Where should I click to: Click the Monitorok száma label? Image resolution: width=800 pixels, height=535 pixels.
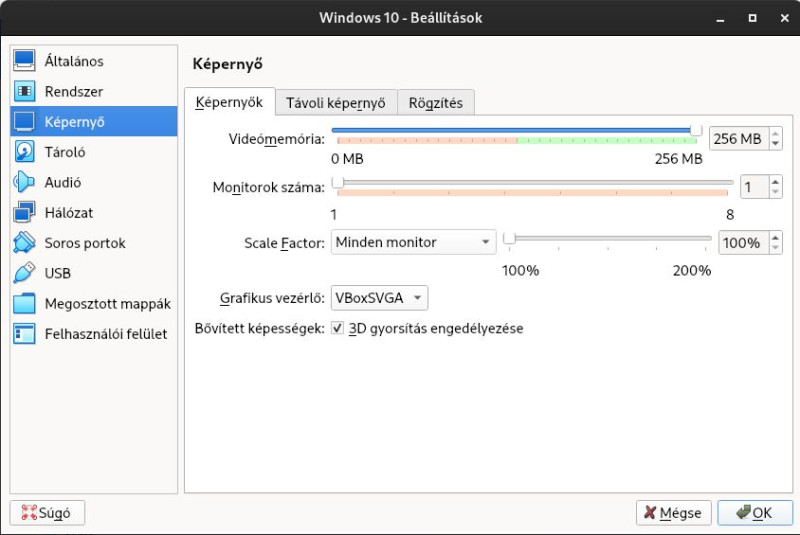[x=268, y=187]
